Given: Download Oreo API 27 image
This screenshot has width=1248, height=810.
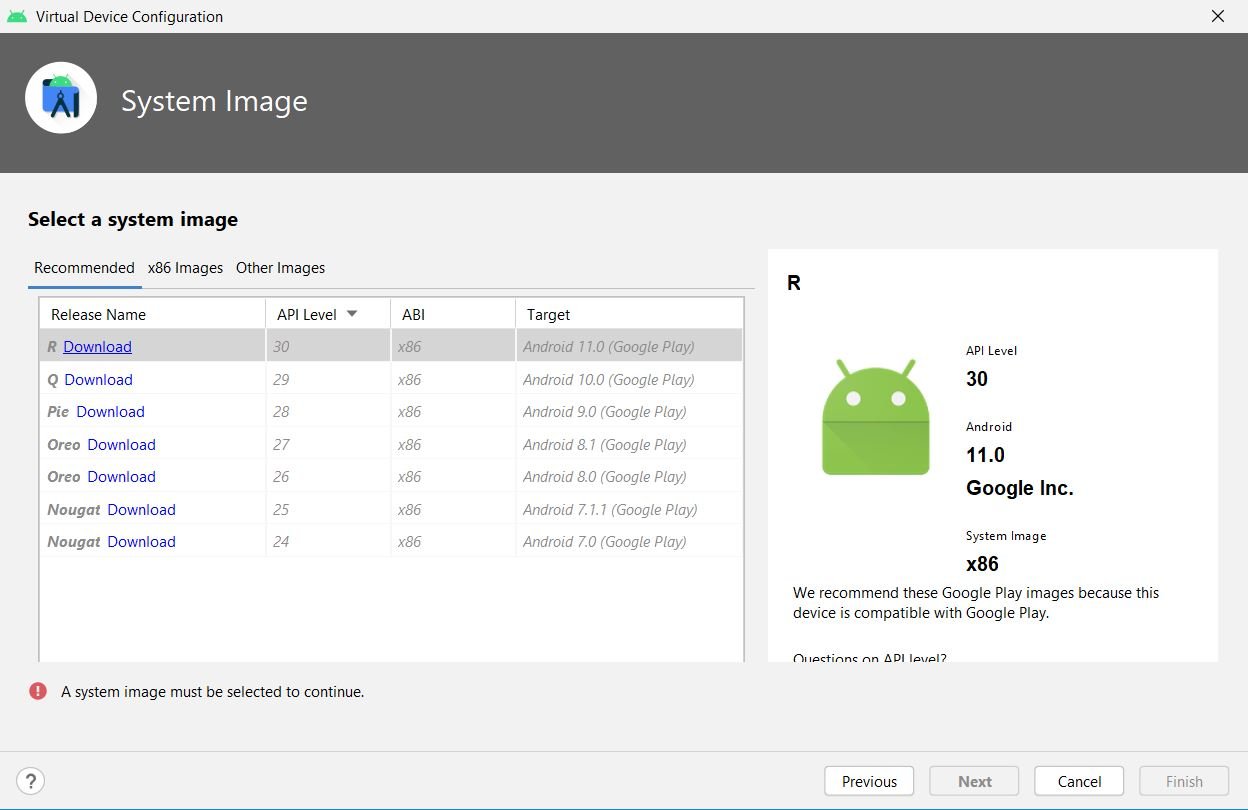Looking at the screenshot, I should 121,445.
